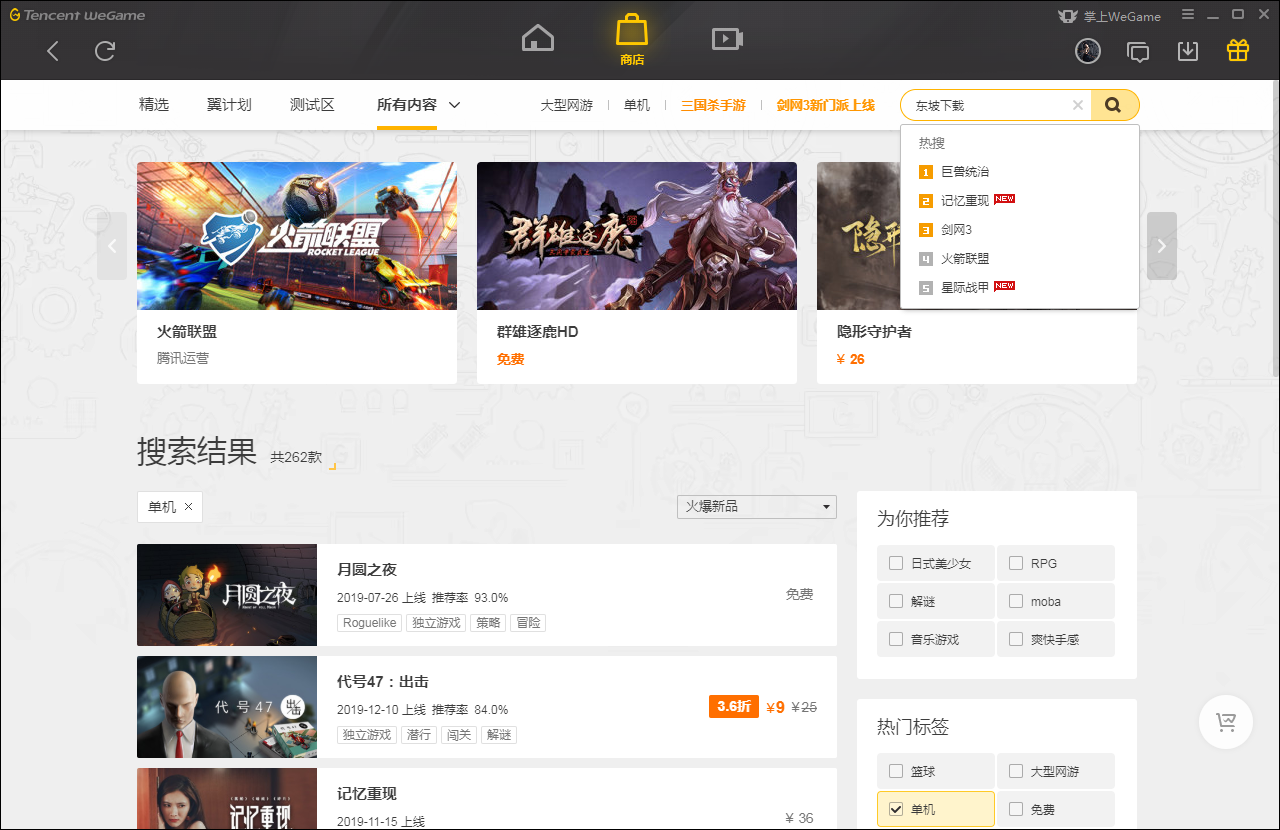1280x830 pixels.
Task: Open the shopping cart floating button
Action: tap(1226, 722)
